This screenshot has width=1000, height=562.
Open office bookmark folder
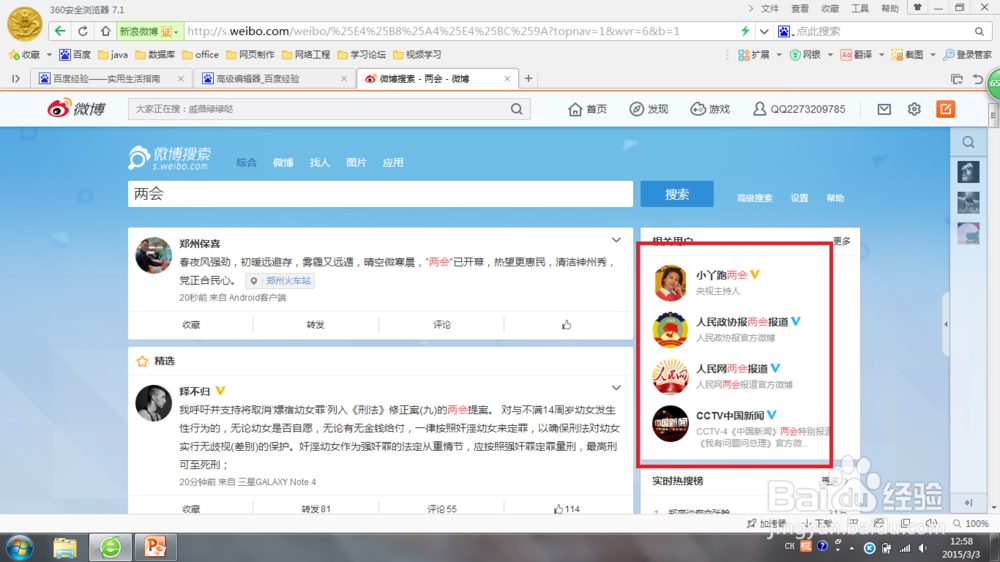click(x=200, y=55)
